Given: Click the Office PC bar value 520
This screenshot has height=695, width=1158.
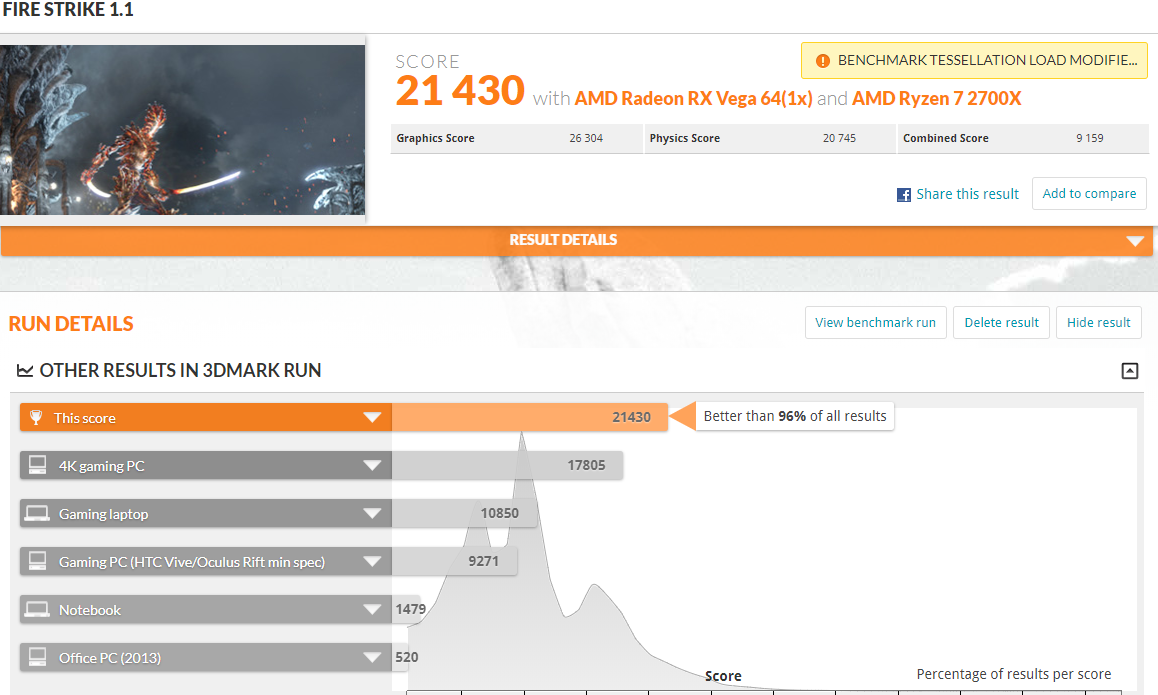Looking at the screenshot, I should [x=407, y=657].
